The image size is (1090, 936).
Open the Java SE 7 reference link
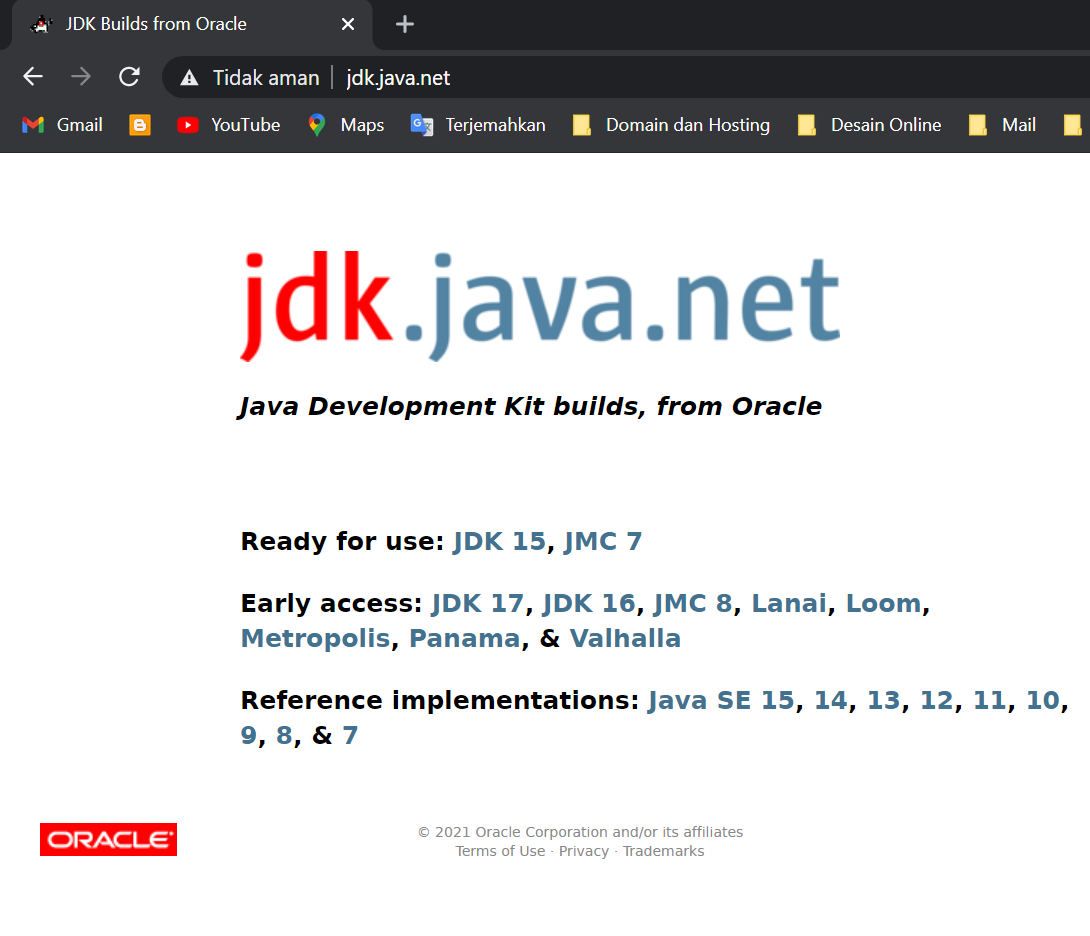350,735
